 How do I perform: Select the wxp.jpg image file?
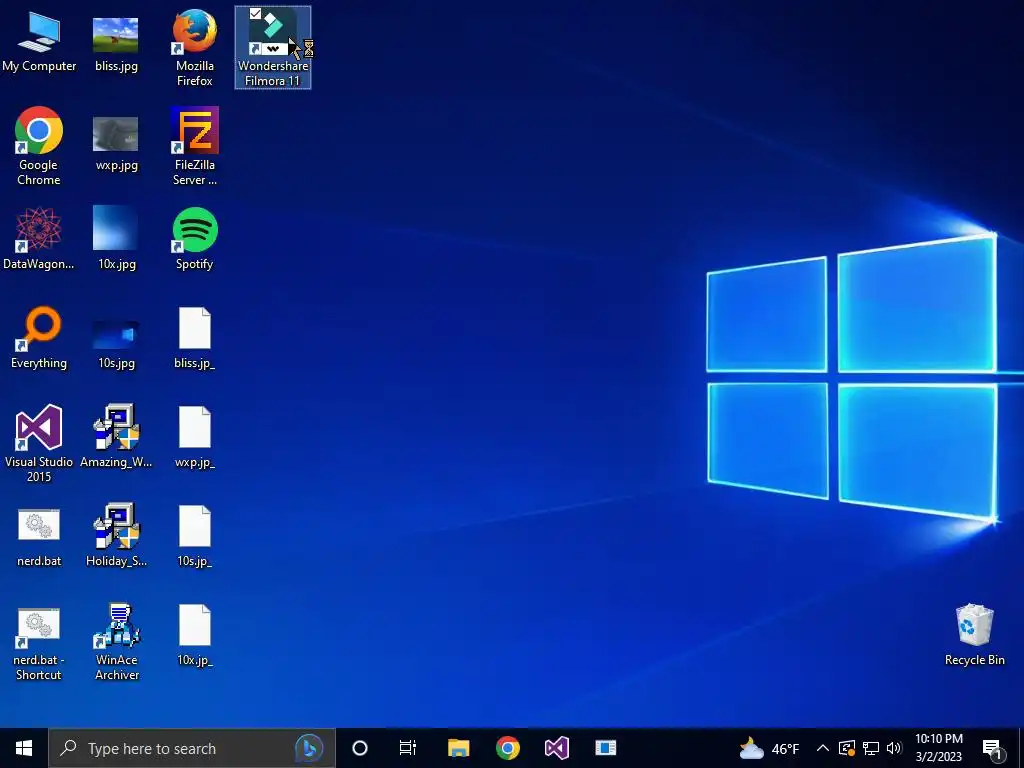pos(116,144)
